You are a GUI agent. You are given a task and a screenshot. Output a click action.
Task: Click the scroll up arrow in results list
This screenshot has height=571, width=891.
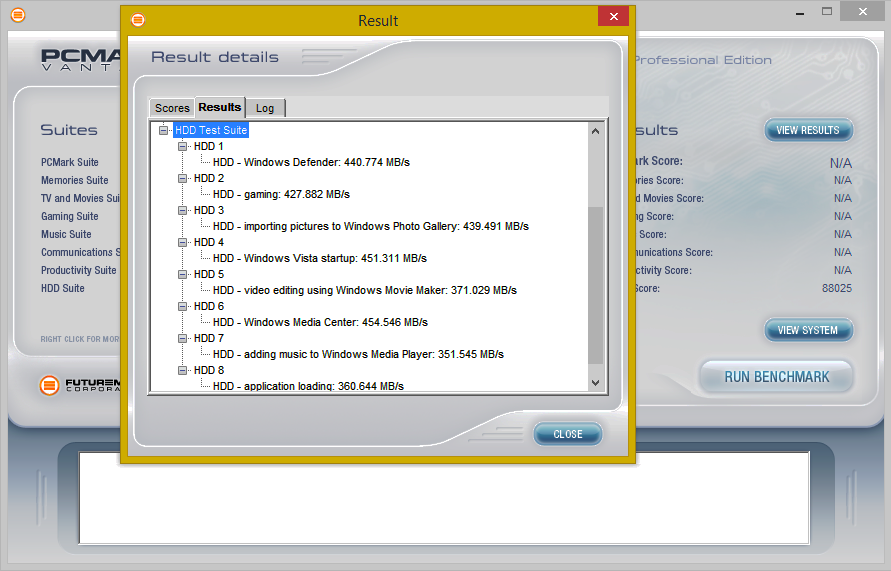click(x=596, y=131)
